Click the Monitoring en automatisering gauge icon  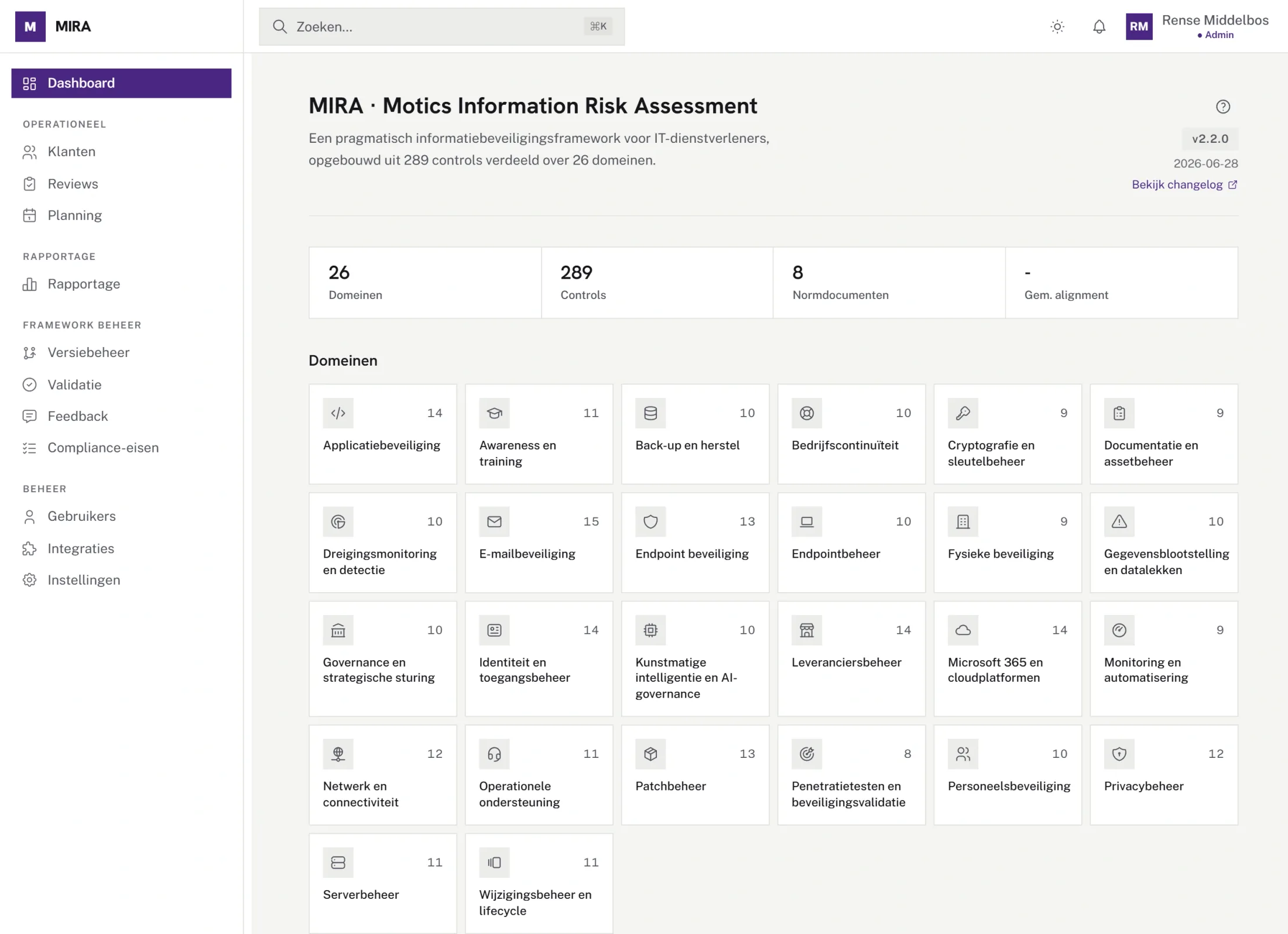point(1119,630)
